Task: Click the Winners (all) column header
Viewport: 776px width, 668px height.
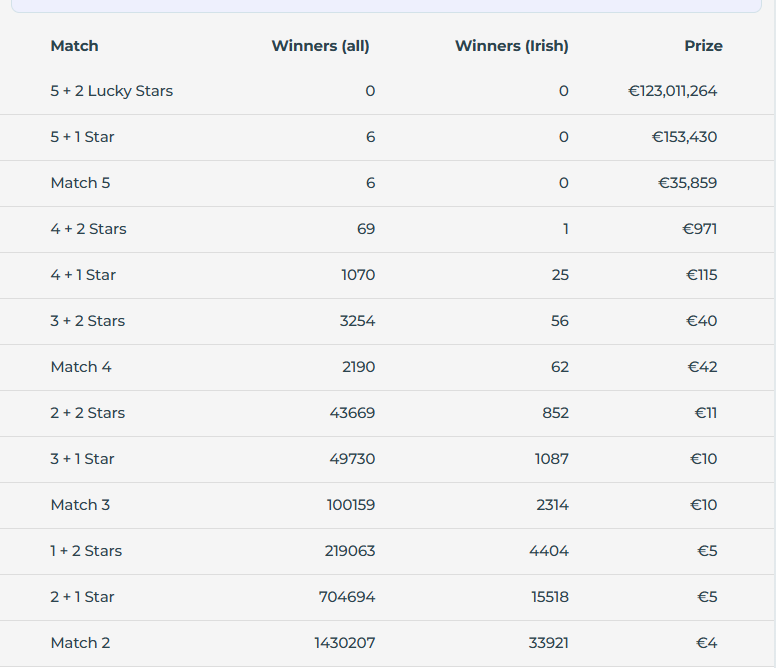Action: pos(320,46)
